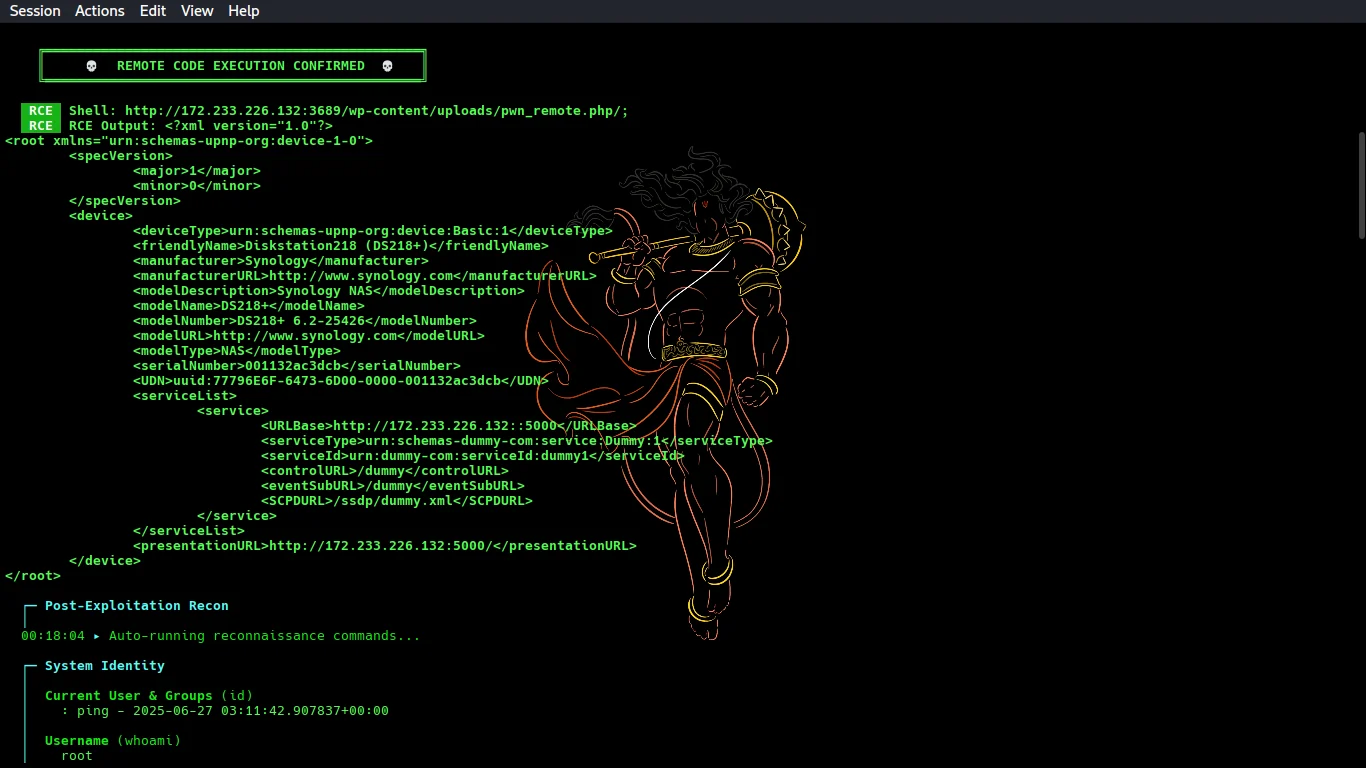Image resolution: width=1366 pixels, height=768 pixels.
Task: Click the terminal vertical scrollbar thumb
Action: pos(1361,185)
